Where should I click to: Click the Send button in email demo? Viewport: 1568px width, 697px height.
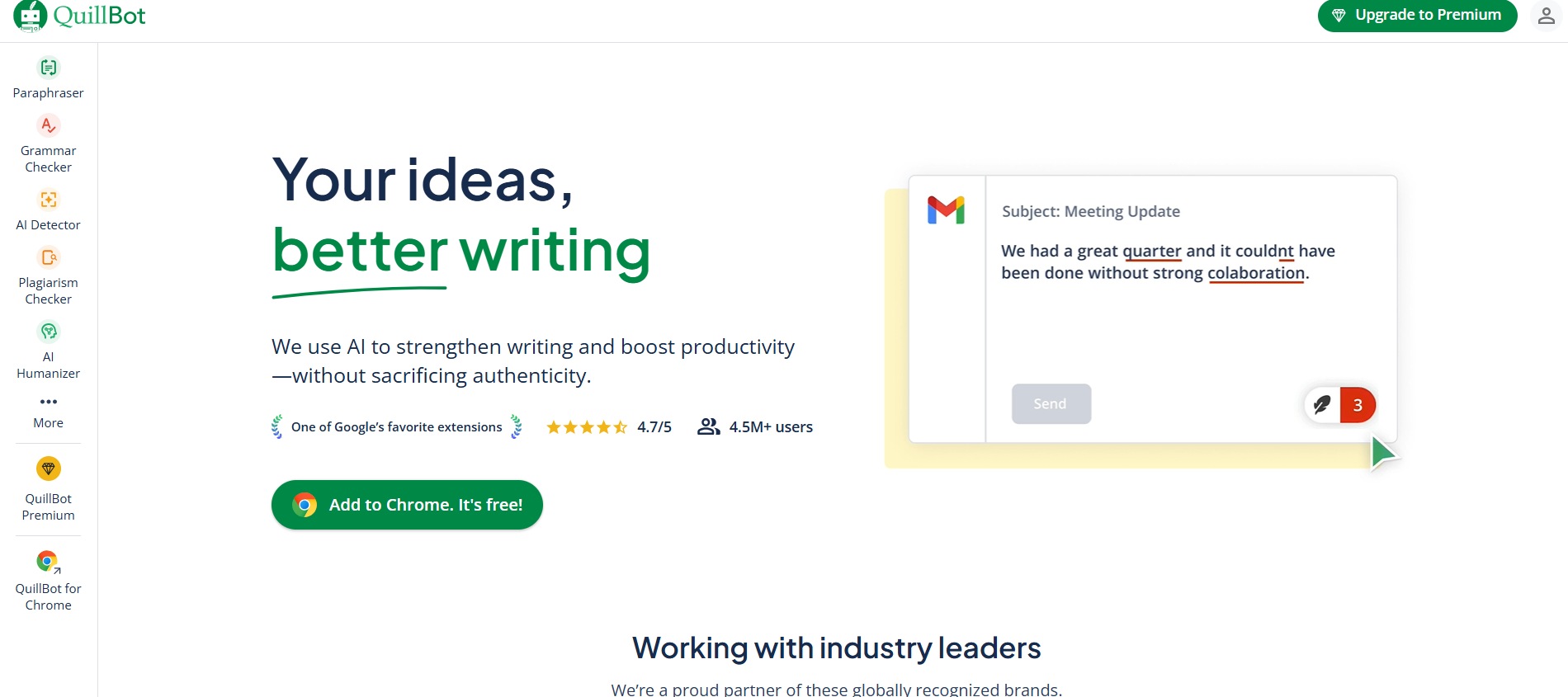tap(1051, 403)
